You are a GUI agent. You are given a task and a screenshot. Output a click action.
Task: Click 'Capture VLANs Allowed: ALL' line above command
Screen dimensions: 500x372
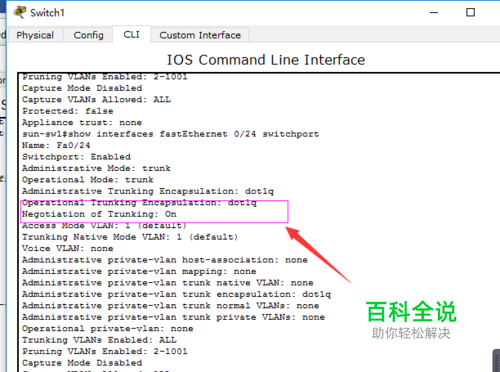click(96, 100)
